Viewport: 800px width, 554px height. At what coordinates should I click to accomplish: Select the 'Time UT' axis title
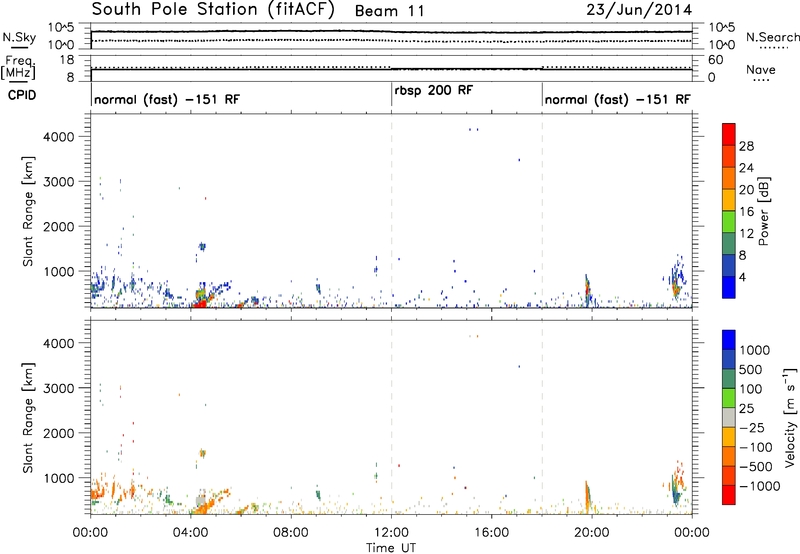391,548
